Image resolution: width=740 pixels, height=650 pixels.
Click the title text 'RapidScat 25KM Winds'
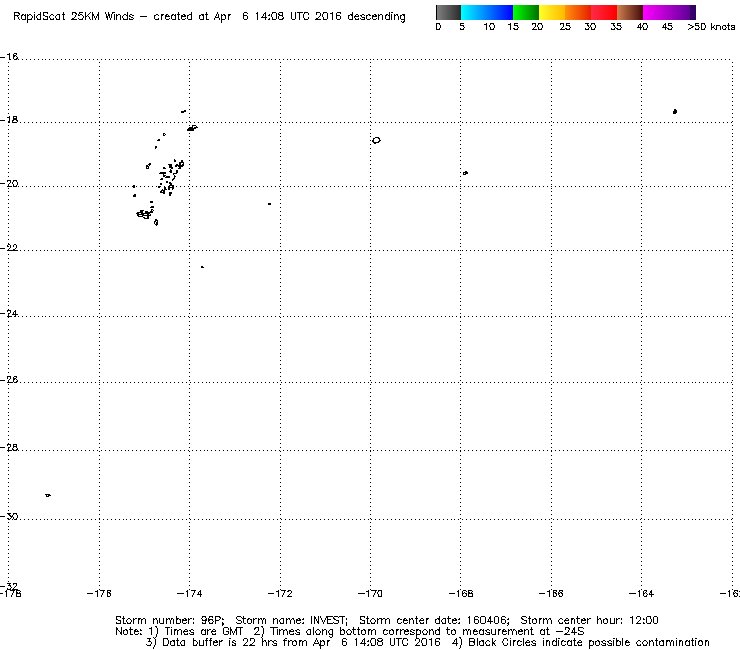[74, 17]
